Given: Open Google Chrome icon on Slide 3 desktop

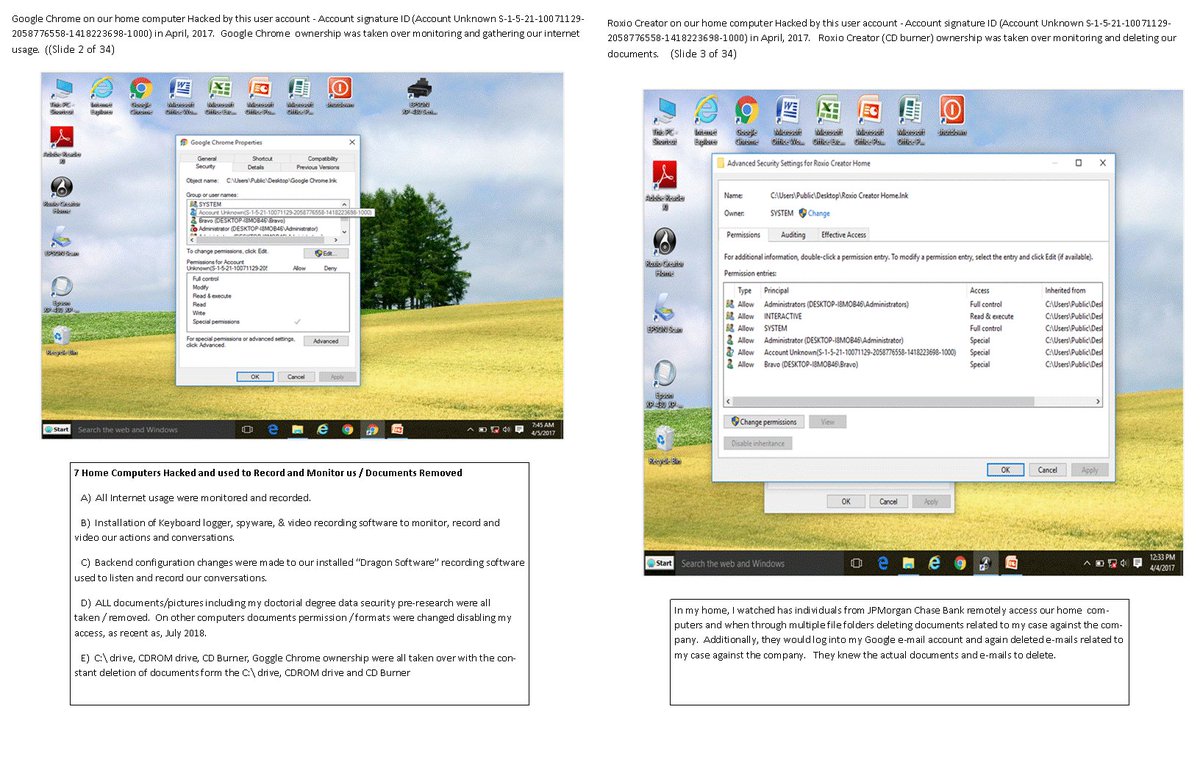Looking at the screenshot, I should pos(746,119).
